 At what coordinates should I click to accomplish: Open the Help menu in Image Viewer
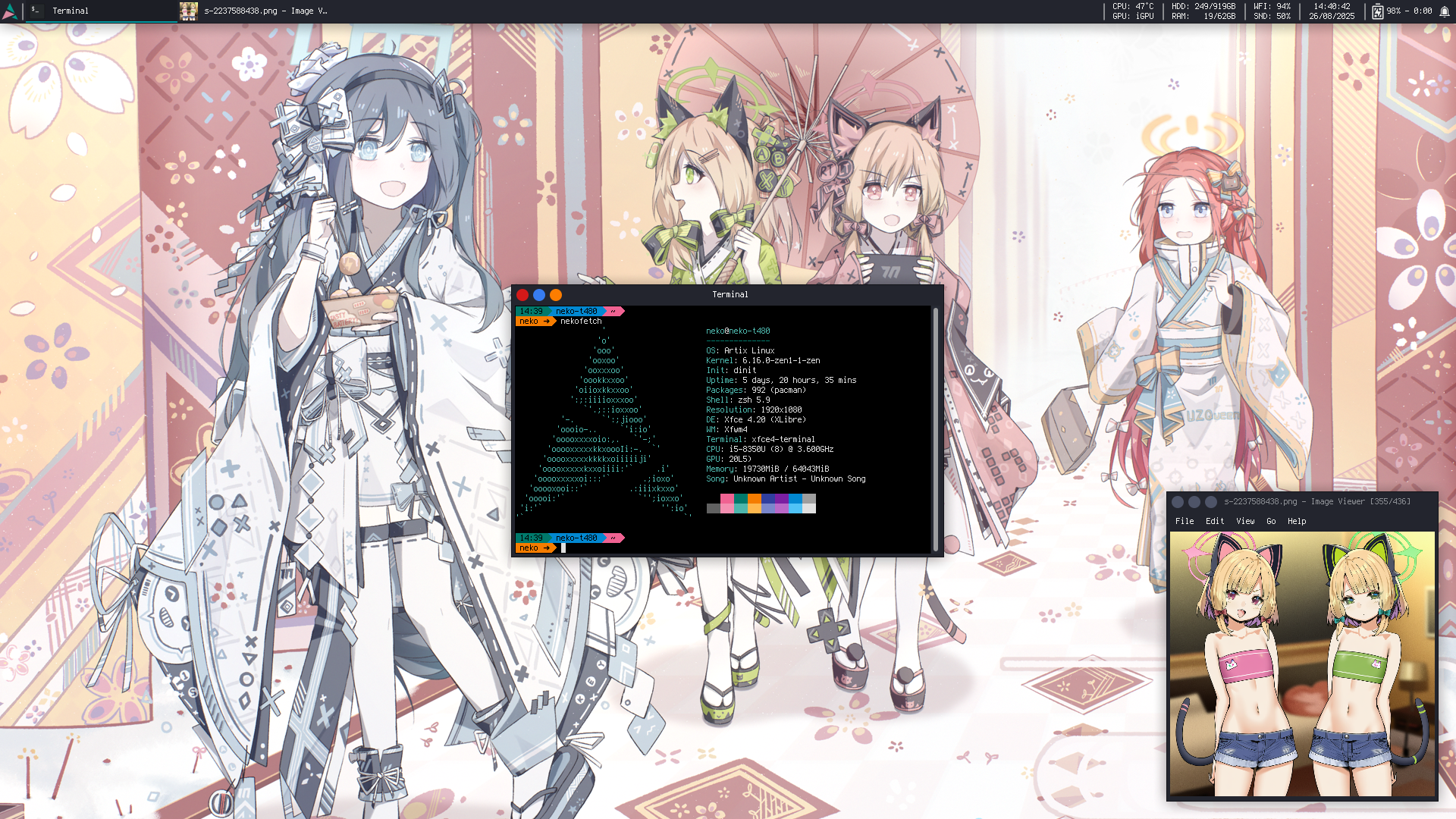tap(1297, 522)
